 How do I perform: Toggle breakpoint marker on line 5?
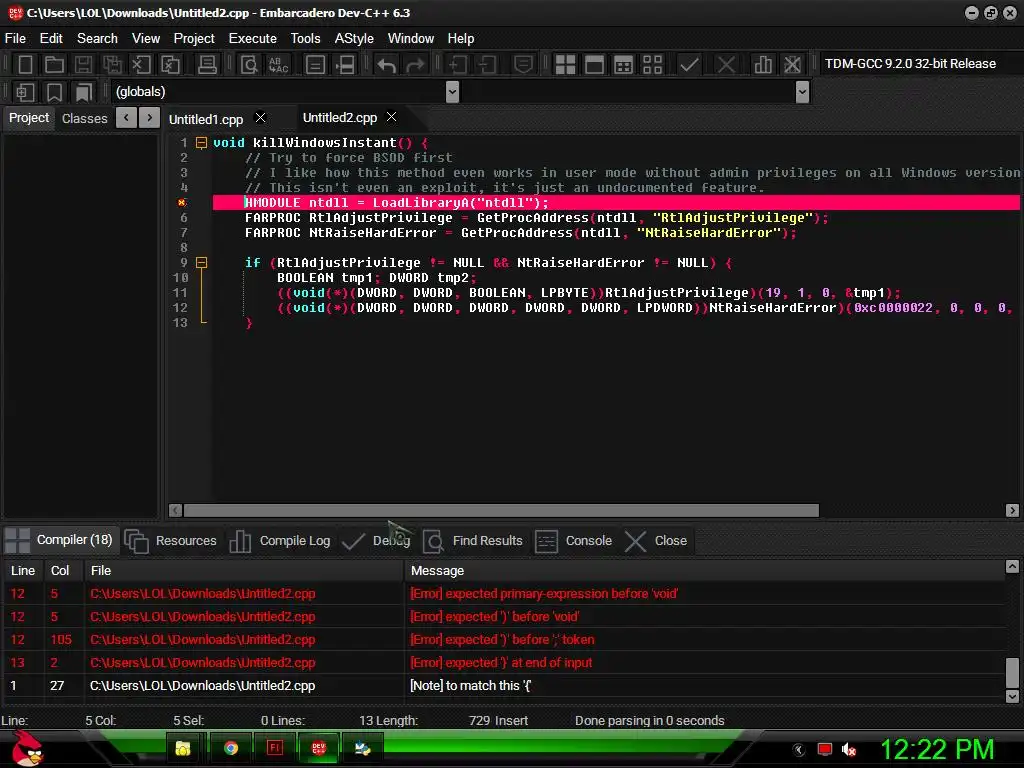tap(182, 202)
